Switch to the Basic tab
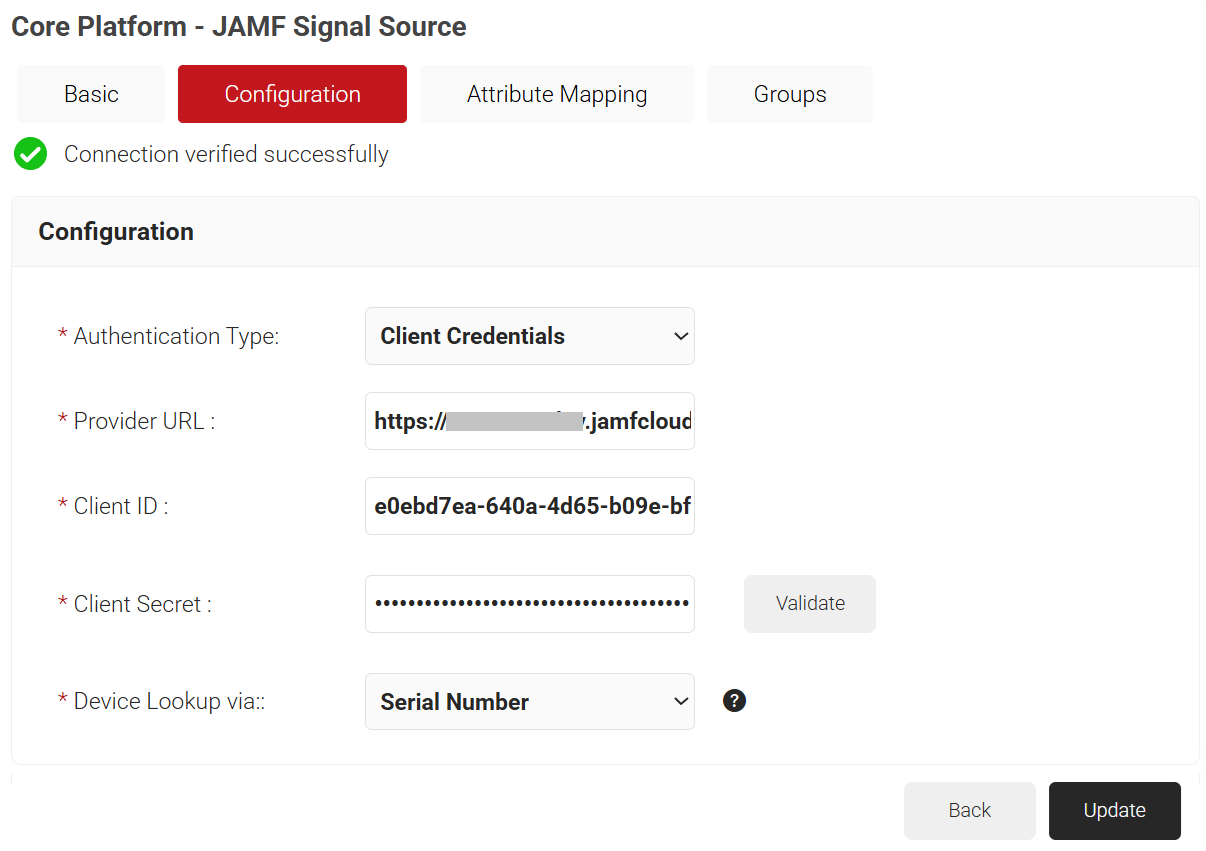 [x=91, y=94]
